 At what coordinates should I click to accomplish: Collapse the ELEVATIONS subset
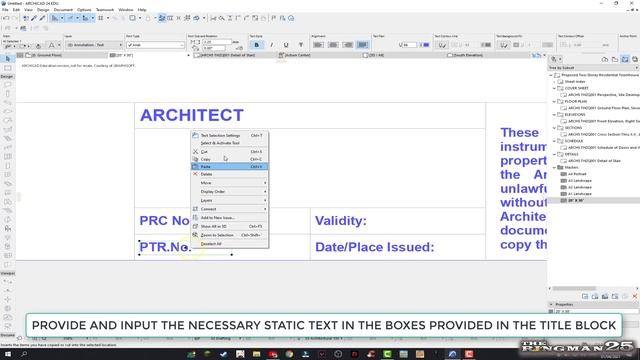tap(554, 115)
